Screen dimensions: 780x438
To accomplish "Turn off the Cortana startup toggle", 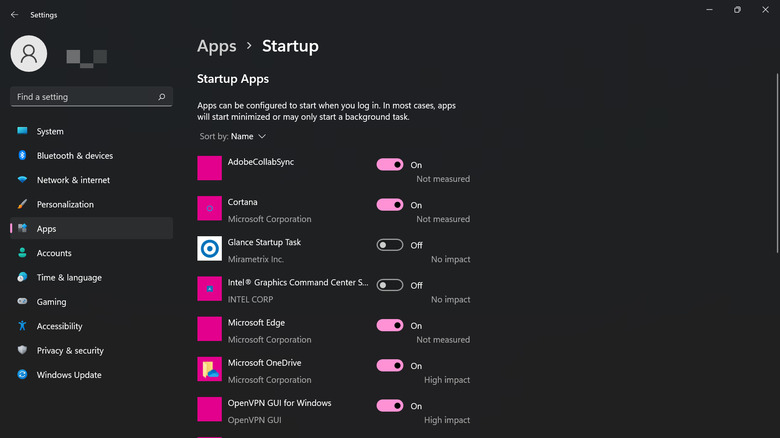I will point(390,205).
